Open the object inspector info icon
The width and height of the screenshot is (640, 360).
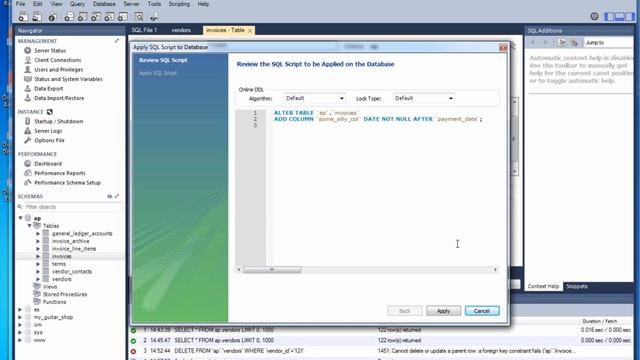[x=52, y=17]
